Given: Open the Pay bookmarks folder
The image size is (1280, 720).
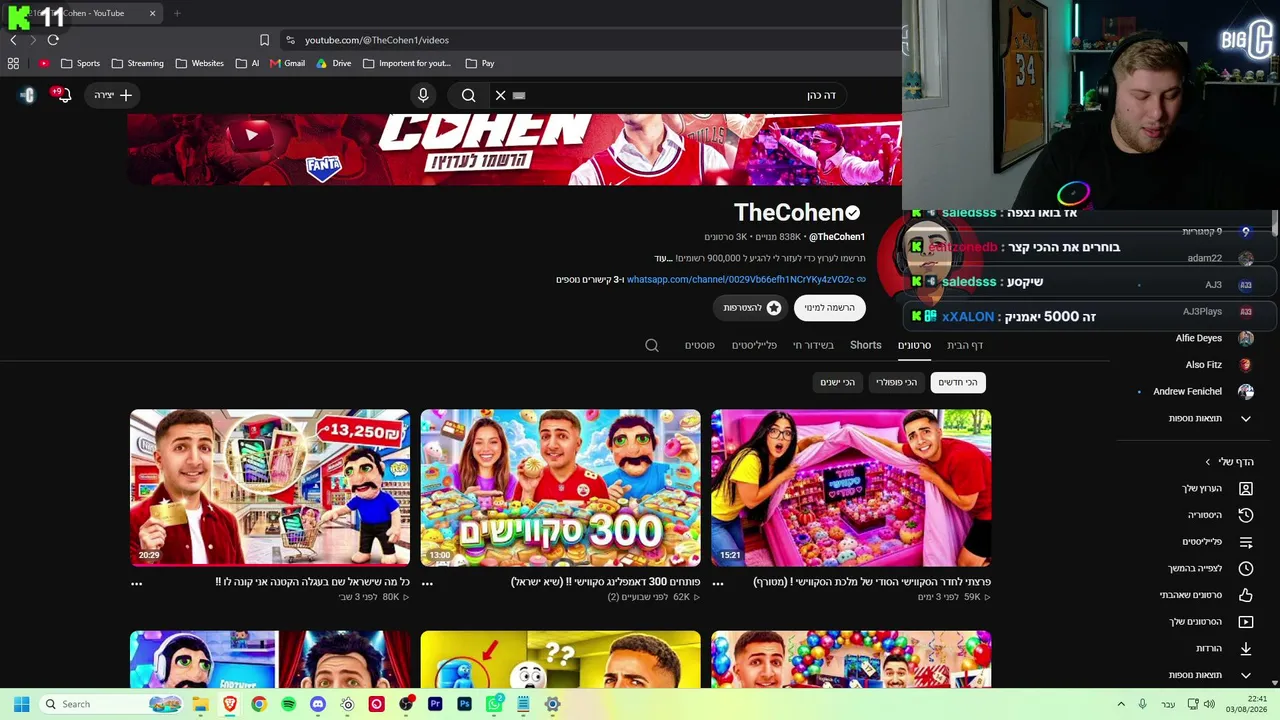Looking at the screenshot, I should coord(480,63).
